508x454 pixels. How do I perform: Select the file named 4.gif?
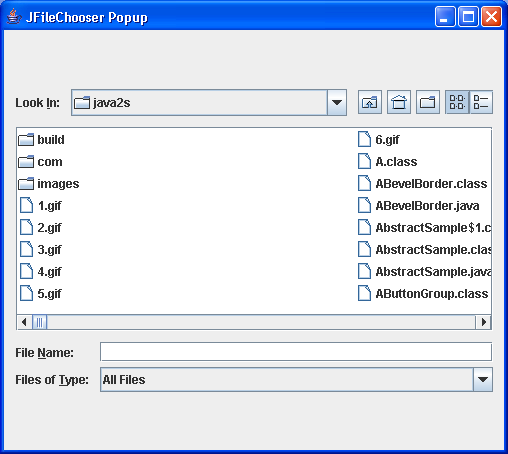click(x=50, y=272)
